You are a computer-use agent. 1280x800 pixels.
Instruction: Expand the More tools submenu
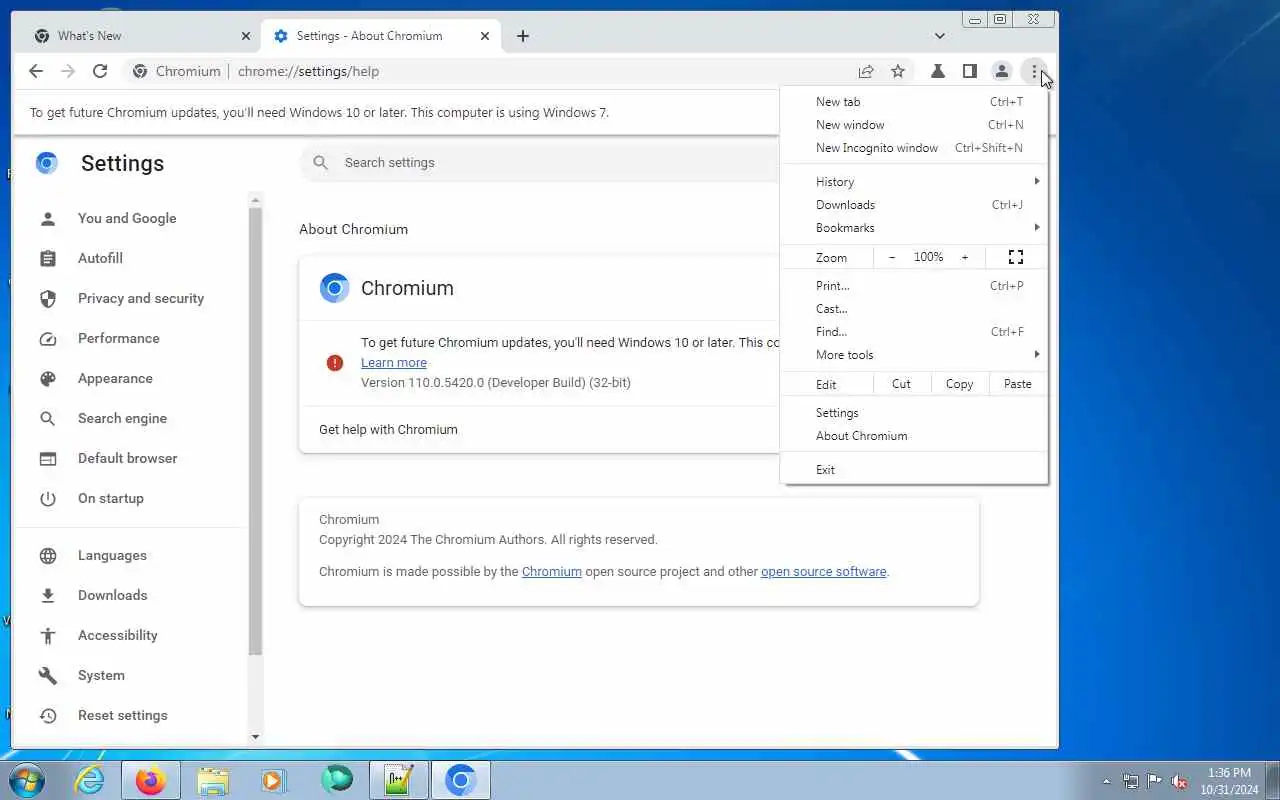tap(914, 354)
